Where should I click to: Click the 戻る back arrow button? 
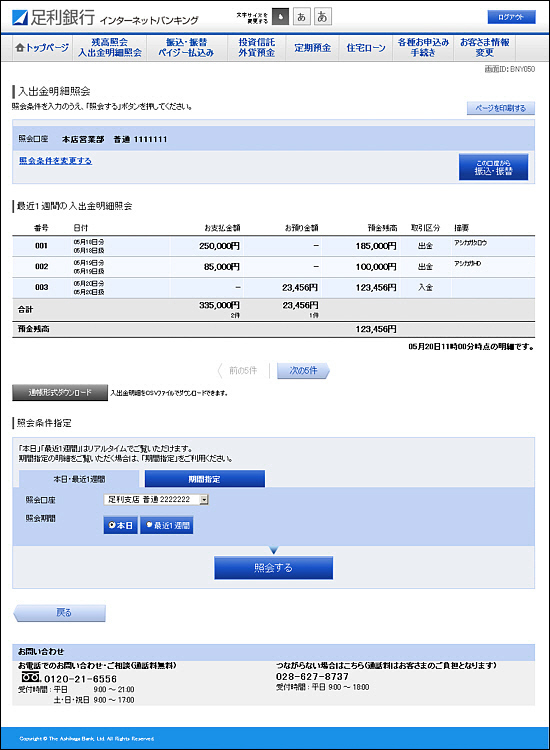click(60, 613)
